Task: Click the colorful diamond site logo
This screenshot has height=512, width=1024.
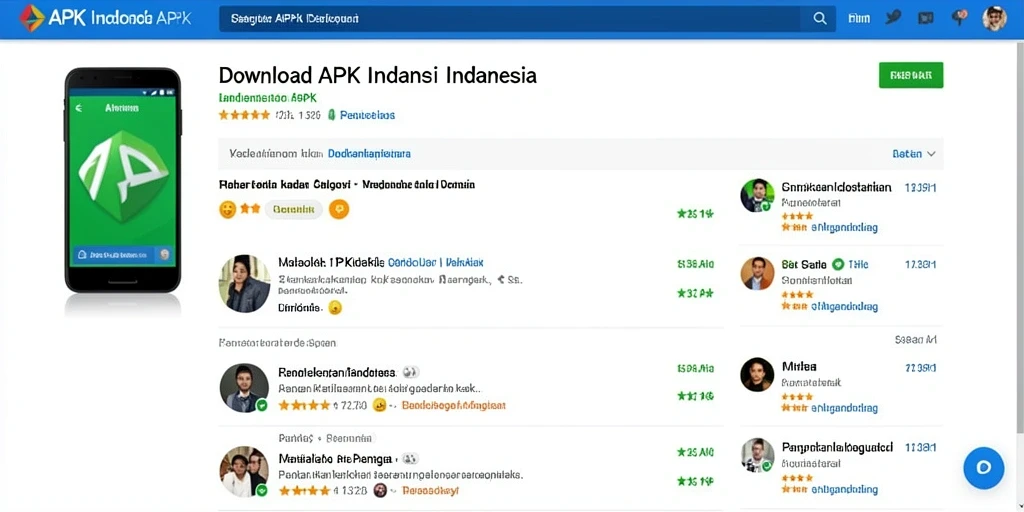Action: click(32, 18)
